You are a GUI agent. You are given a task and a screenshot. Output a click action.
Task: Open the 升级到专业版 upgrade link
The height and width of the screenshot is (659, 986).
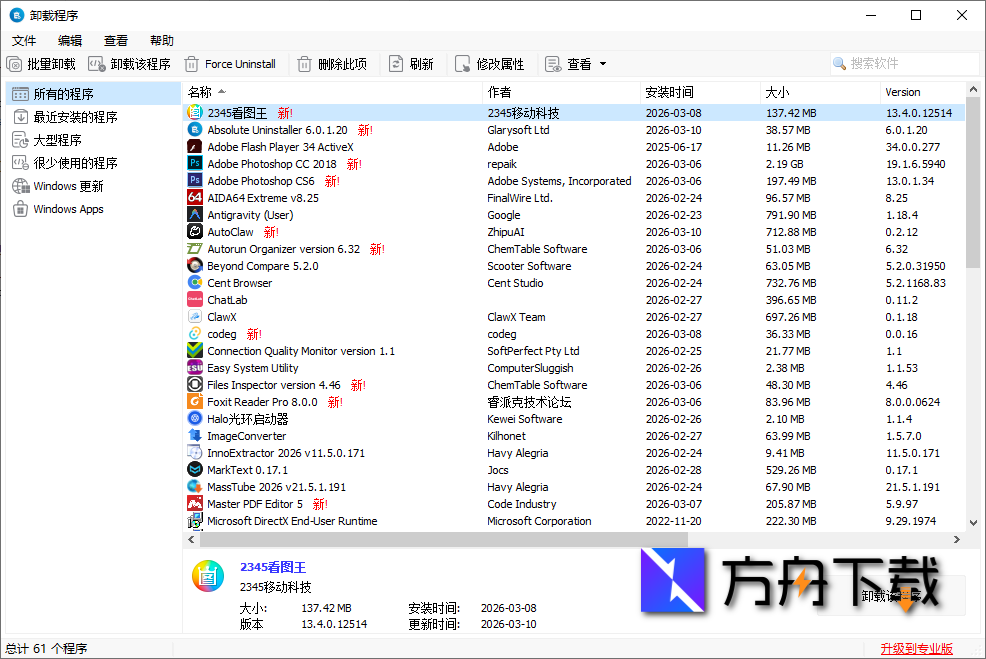[x=916, y=647]
